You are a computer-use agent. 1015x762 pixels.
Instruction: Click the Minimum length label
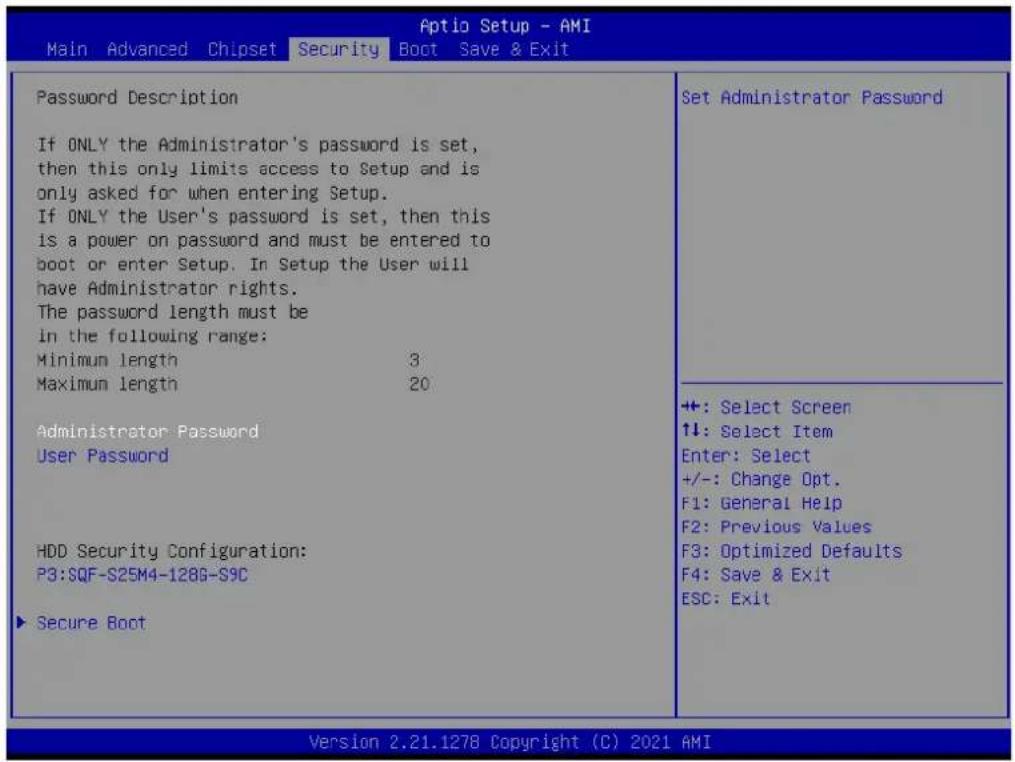[107, 360]
